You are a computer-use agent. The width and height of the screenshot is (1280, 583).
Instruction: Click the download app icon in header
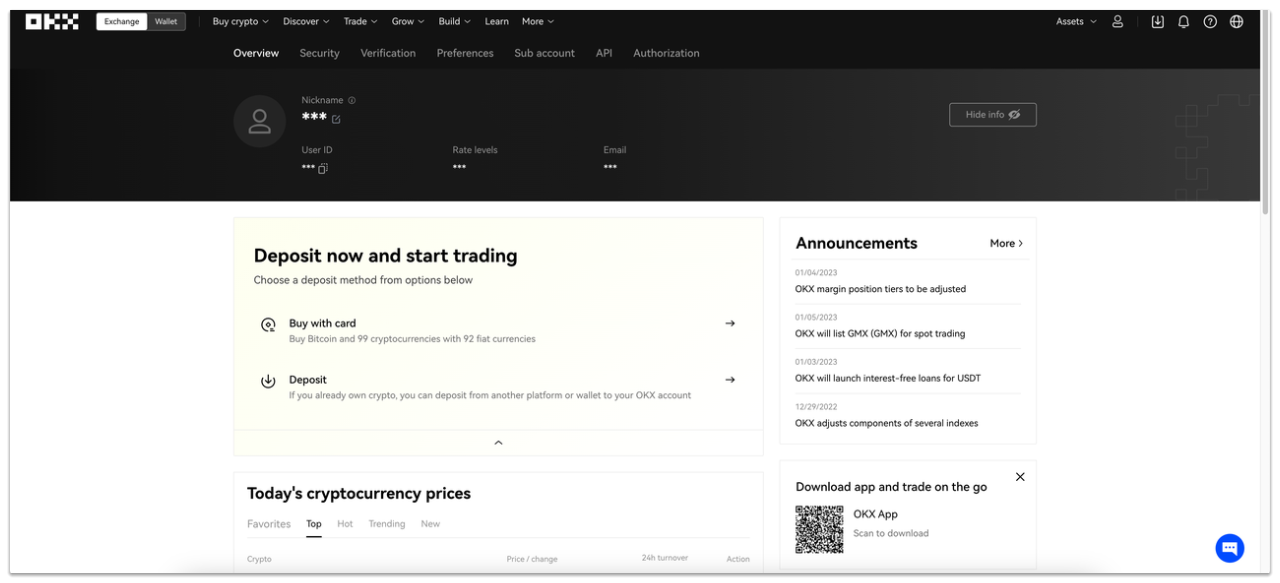[1158, 22]
